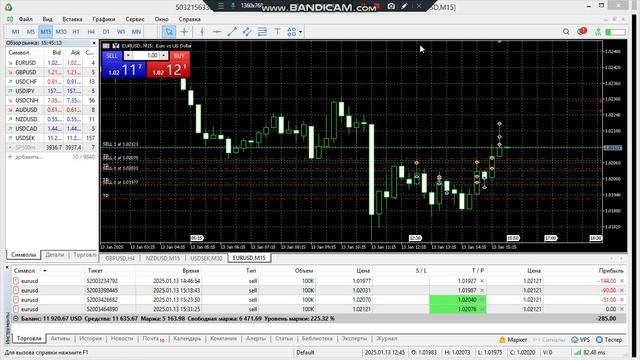Select the cursor arrow tool
Image resolution: width=640 pixels, height=360 pixels.
[169, 31]
